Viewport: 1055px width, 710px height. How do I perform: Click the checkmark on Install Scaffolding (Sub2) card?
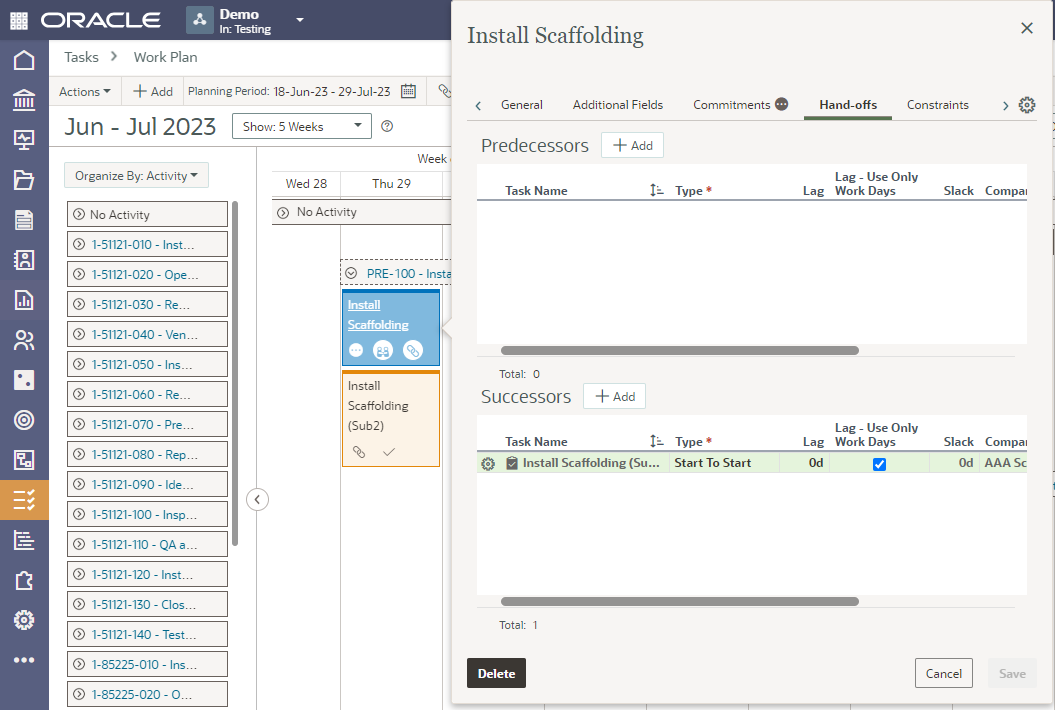point(389,452)
